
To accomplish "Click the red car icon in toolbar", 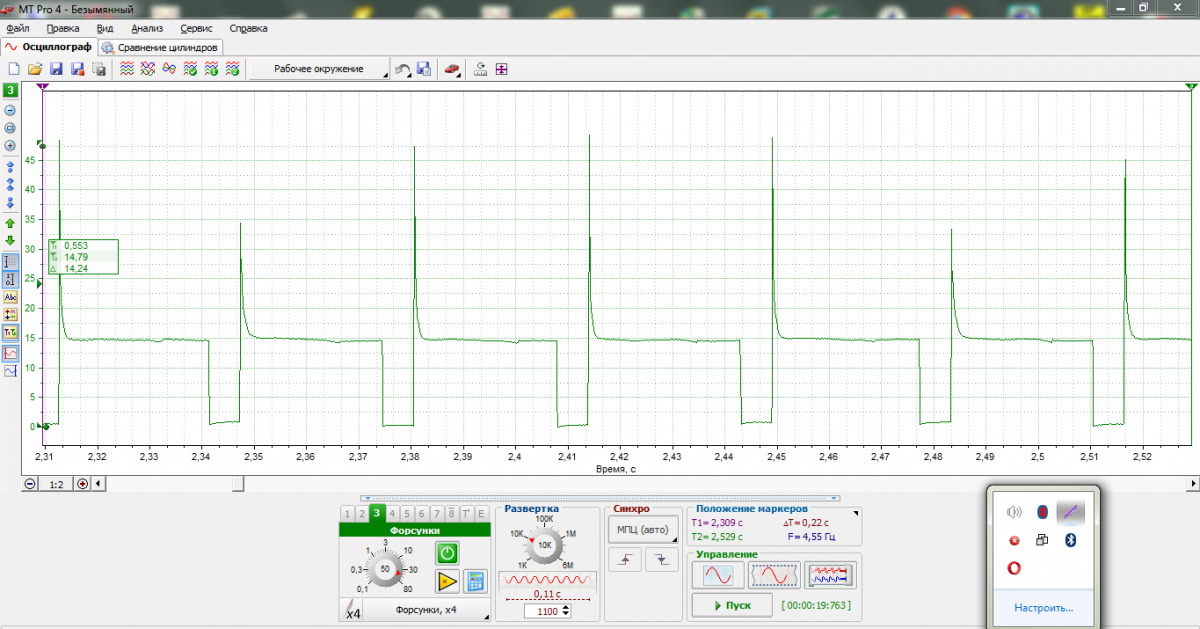I will 452,69.
